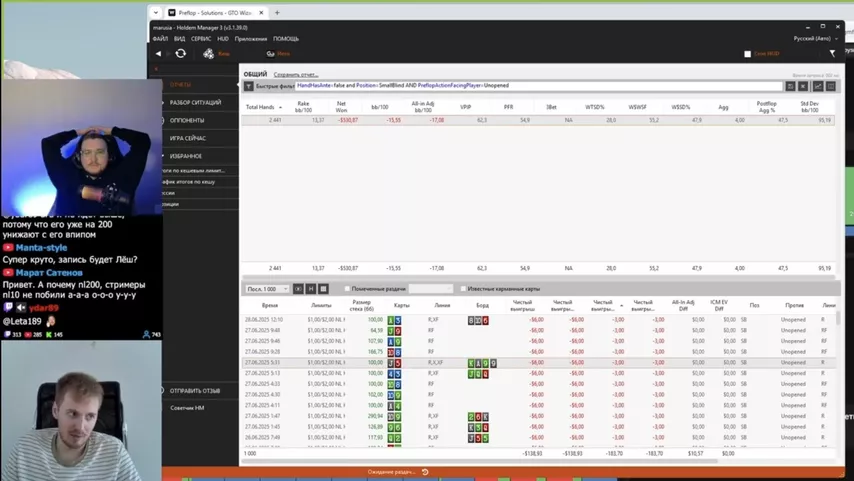Click the filter expression input field
This screenshot has height=481, width=854.
coord(539,86)
